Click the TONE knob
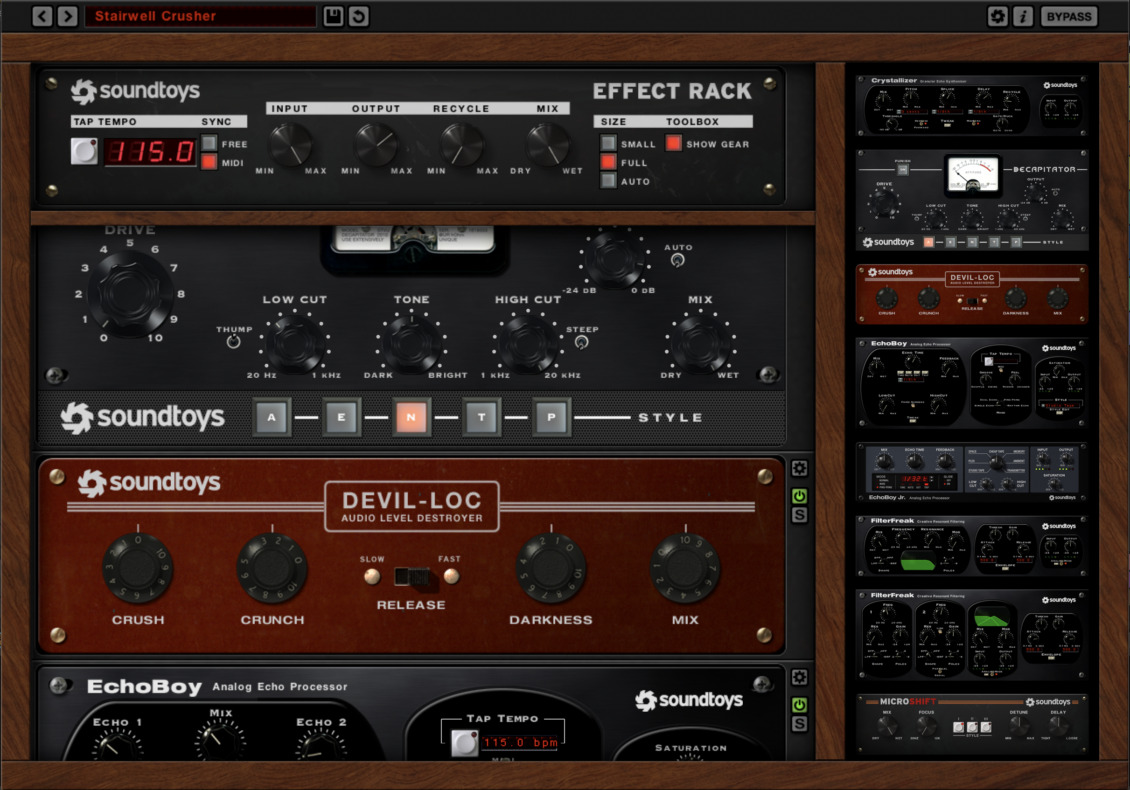Screen dimensions: 1130x790 click(x=411, y=343)
